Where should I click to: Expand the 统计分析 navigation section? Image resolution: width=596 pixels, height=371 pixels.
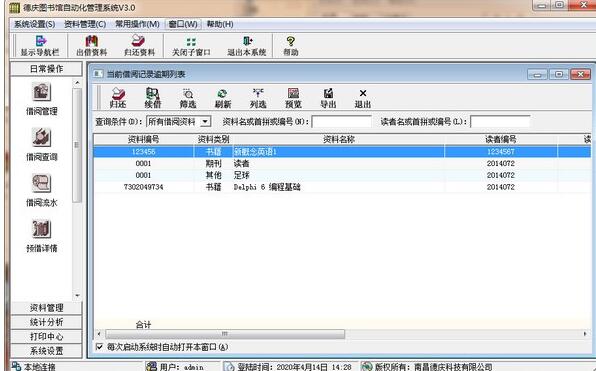pyautogui.click(x=46, y=322)
